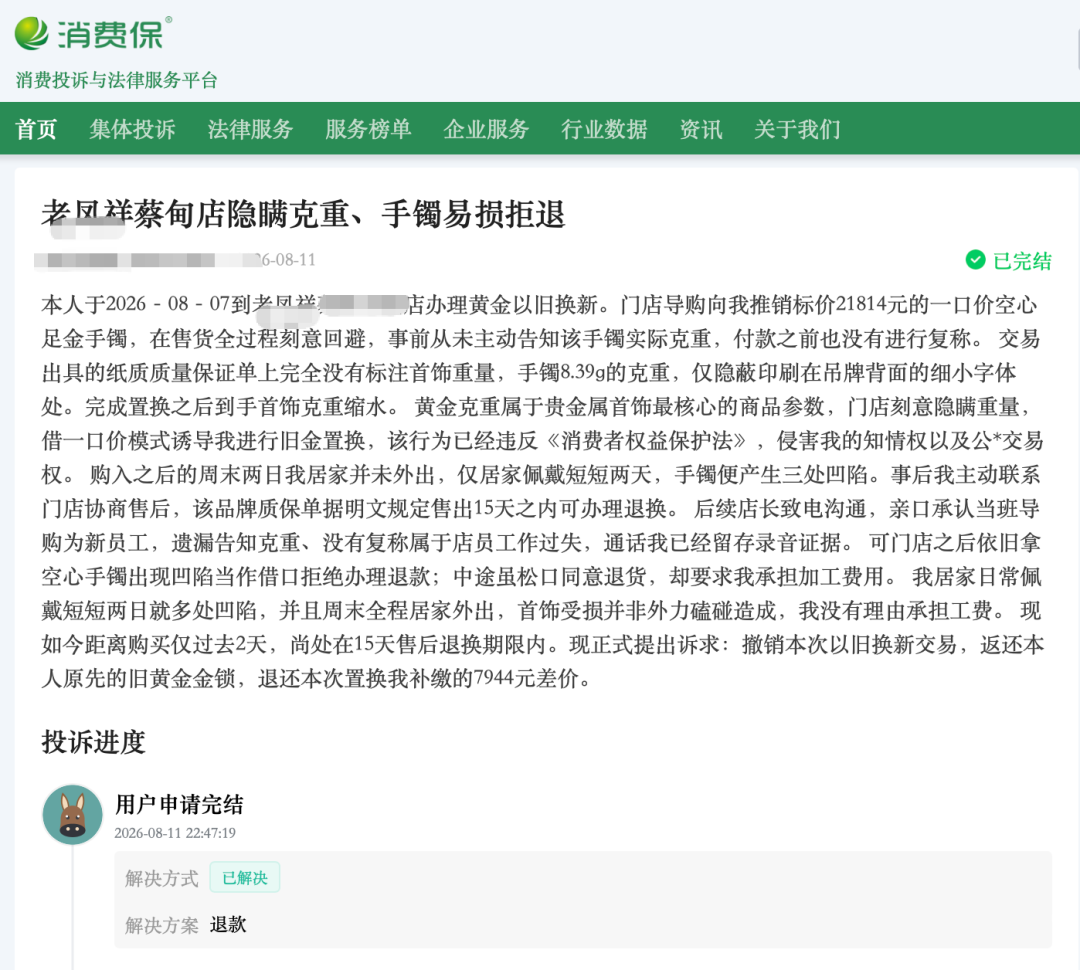Click the 已解决 status tag
The height and width of the screenshot is (970, 1080).
(x=245, y=878)
